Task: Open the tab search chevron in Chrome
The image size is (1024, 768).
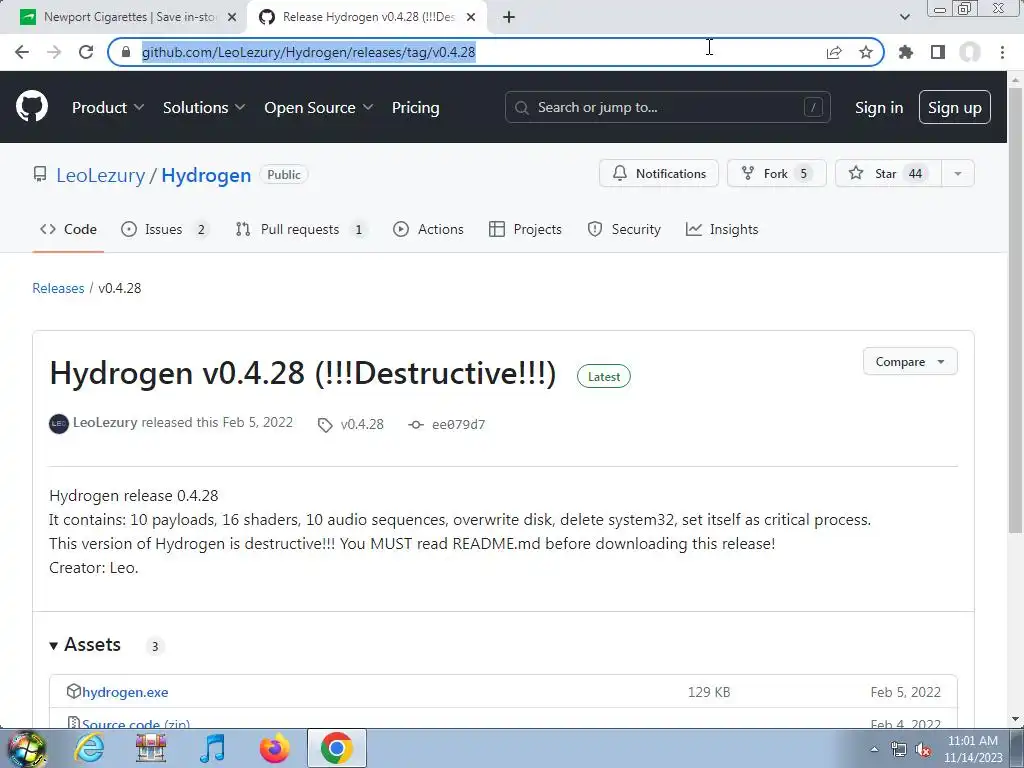Action: [x=904, y=17]
